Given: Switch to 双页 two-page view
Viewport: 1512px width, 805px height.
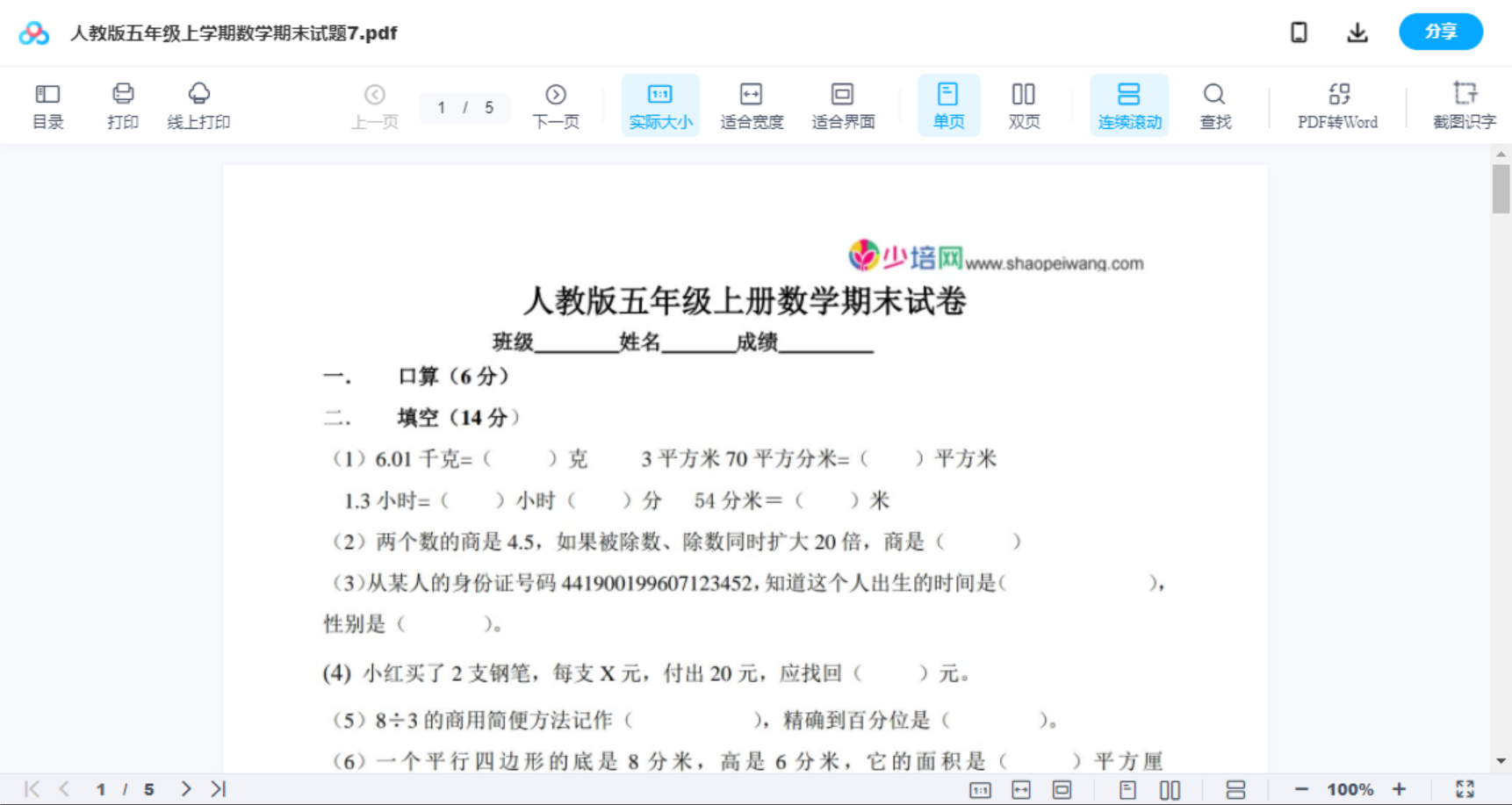Looking at the screenshot, I should [x=1024, y=104].
